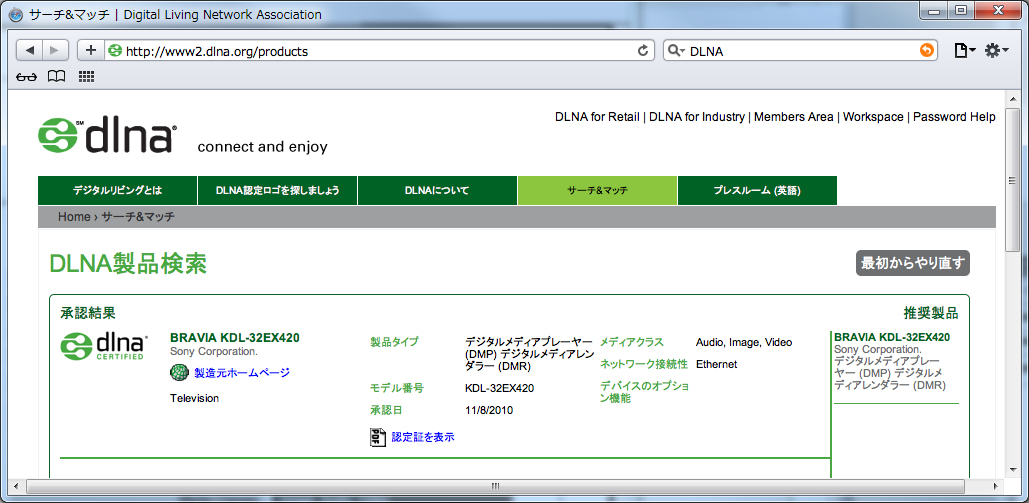Open the DLNA認定ロゴを探しましょう tab
The image size is (1029, 503).
[x=278, y=190]
